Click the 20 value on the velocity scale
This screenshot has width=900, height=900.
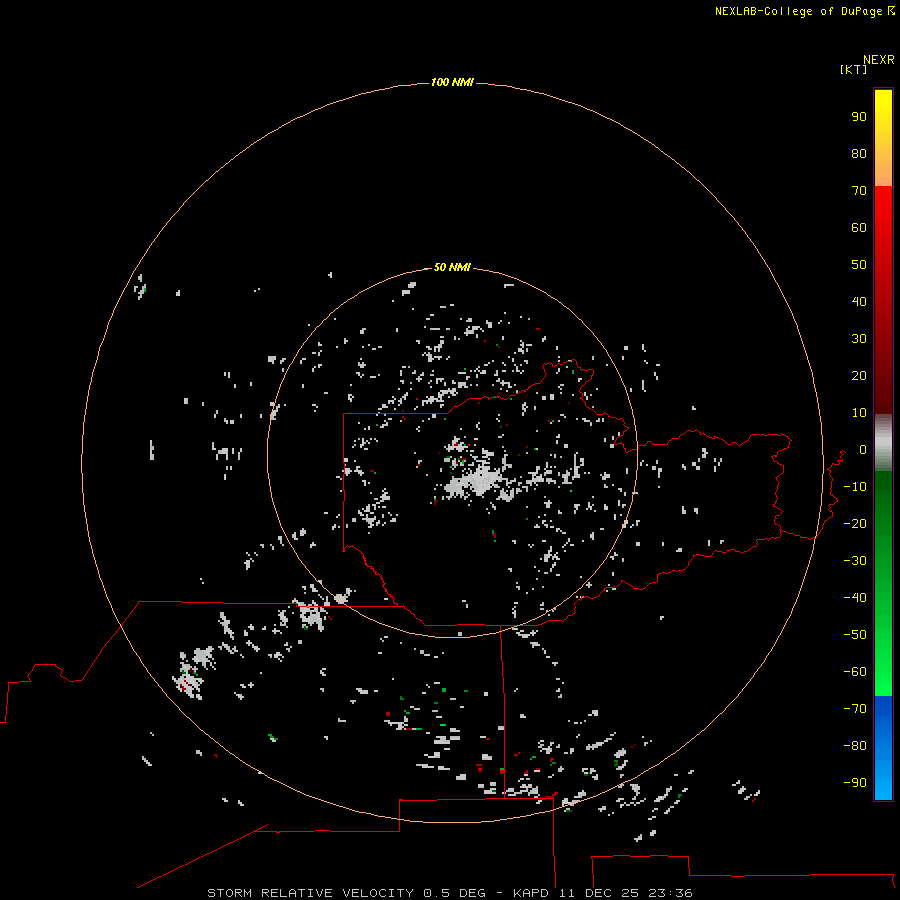[859, 376]
